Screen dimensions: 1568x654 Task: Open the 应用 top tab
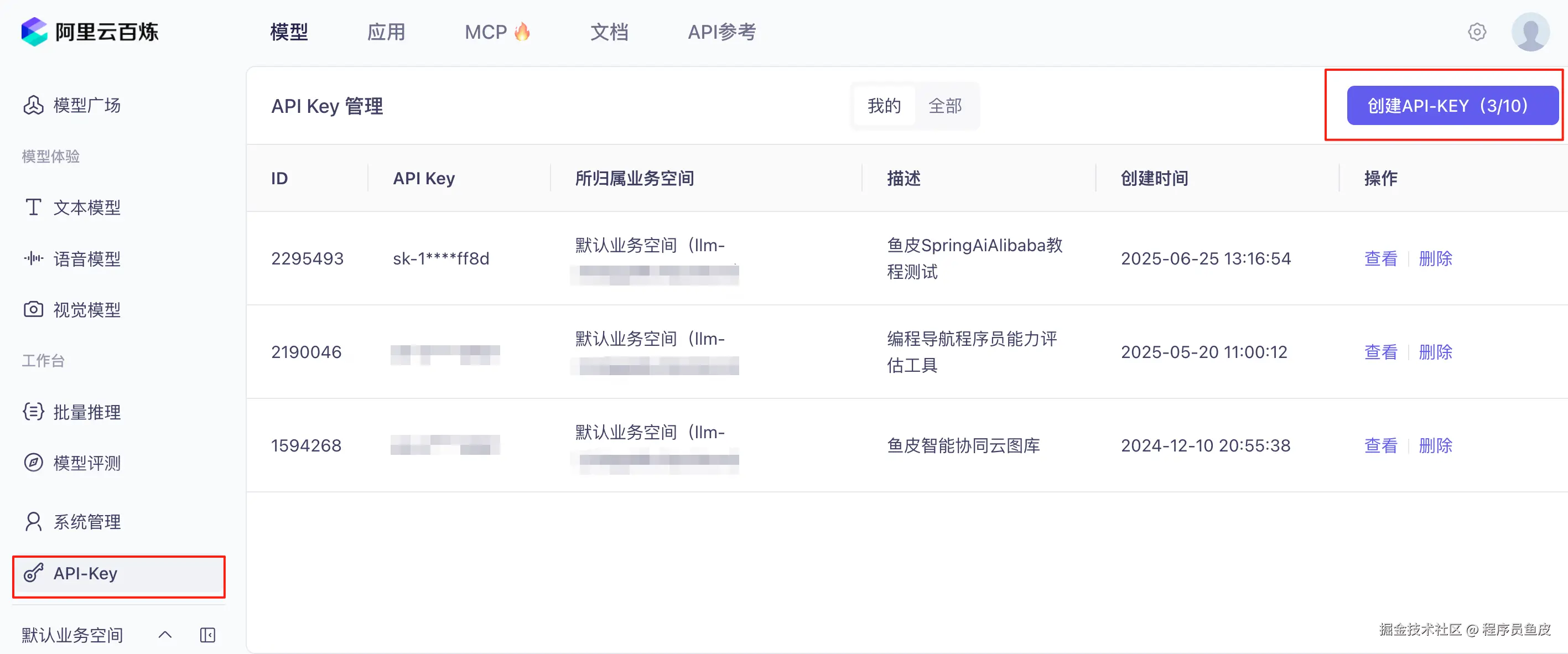tap(386, 32)
